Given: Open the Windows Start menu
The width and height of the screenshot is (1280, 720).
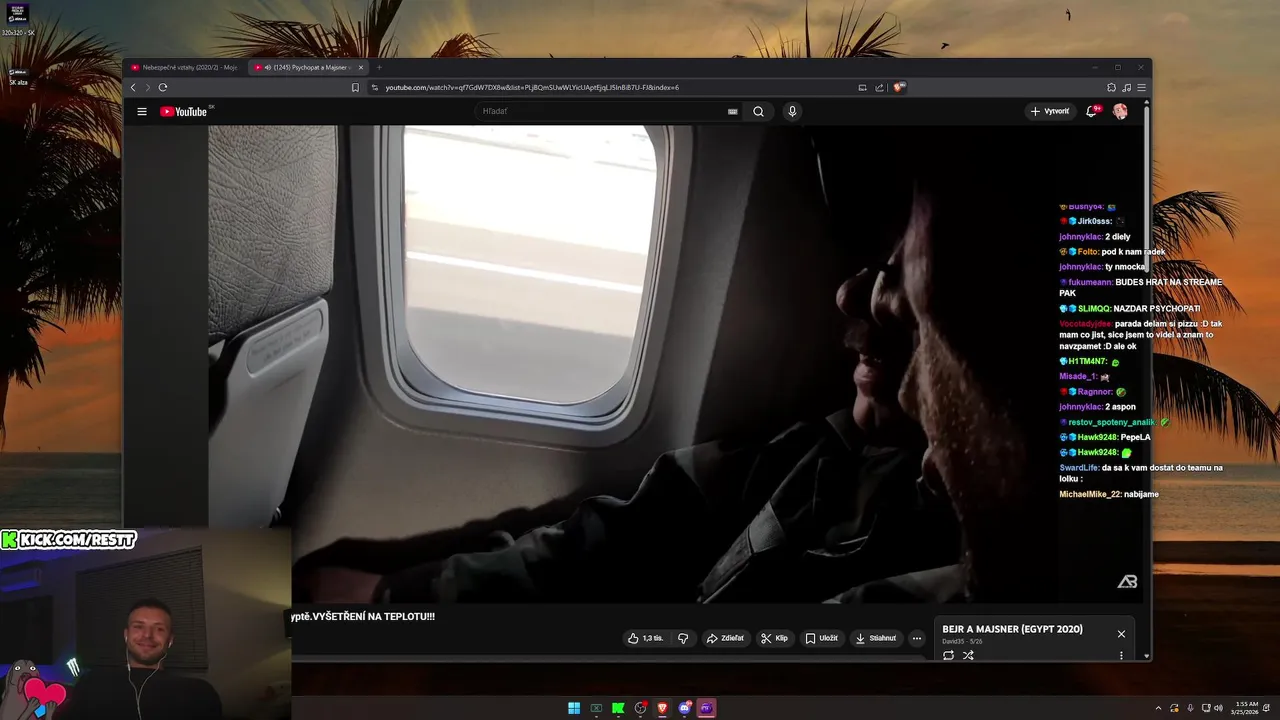Looking at the screenshot, I should coord(574,708).
